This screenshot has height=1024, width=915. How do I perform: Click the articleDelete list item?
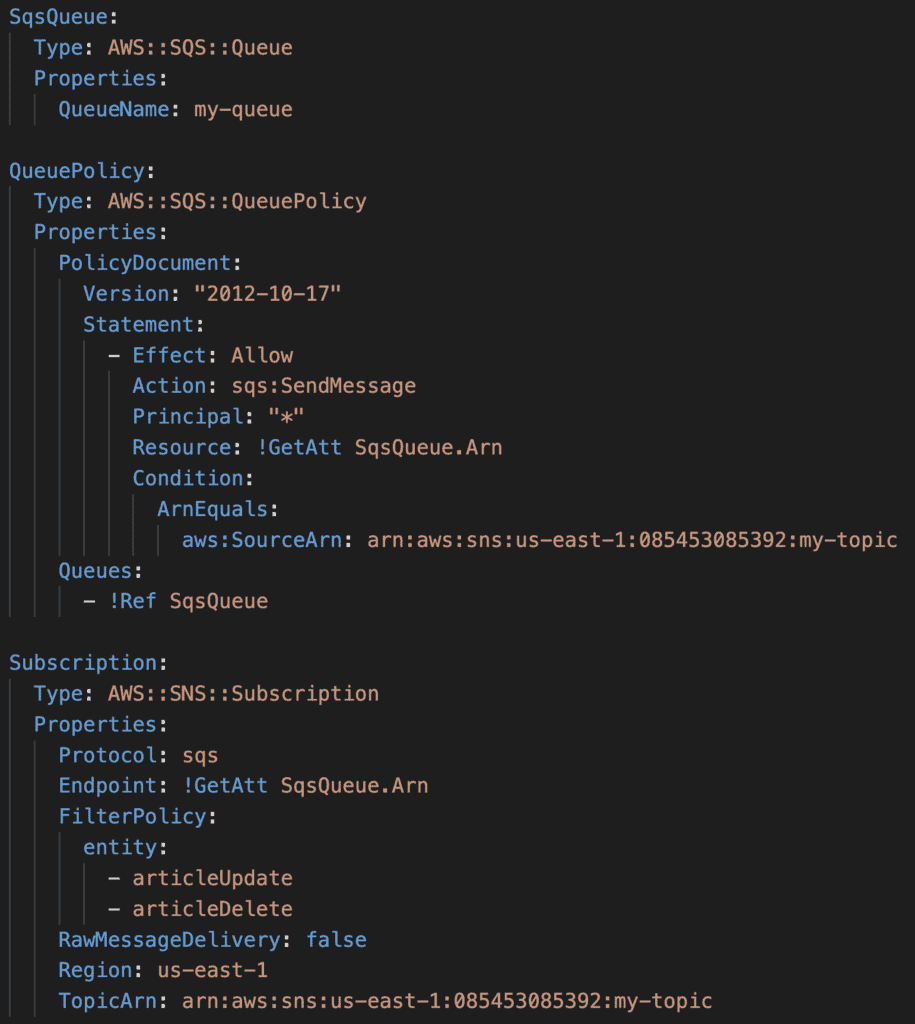pyautogui.click(x=212, y=909)
